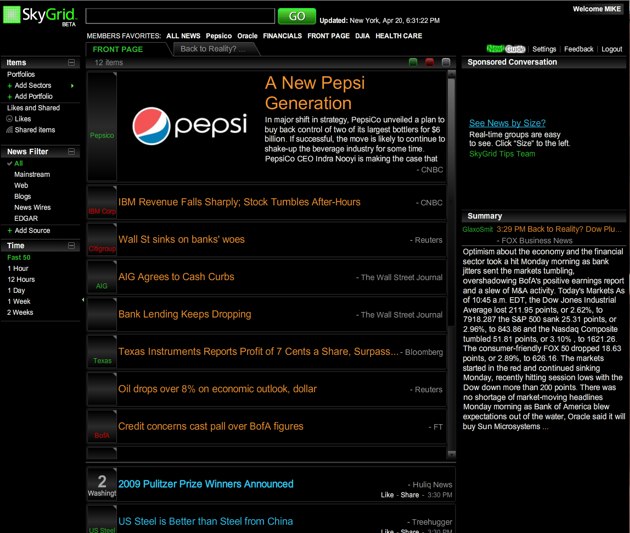Click the IBM Corp ticker tile
Screen dimensions: 630x533
point(102,202)
